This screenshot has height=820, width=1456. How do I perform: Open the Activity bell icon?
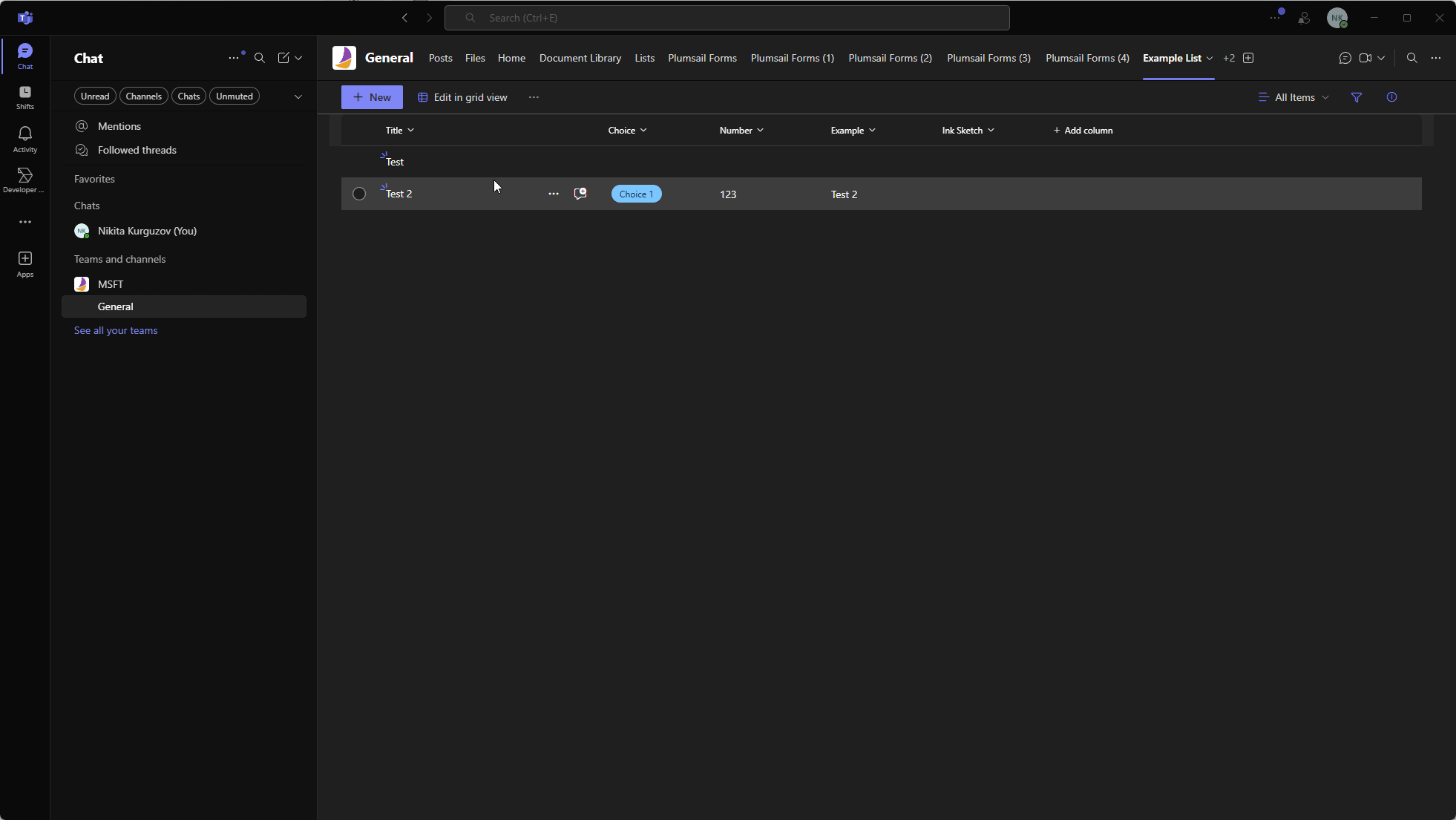(x=25, y=138)
